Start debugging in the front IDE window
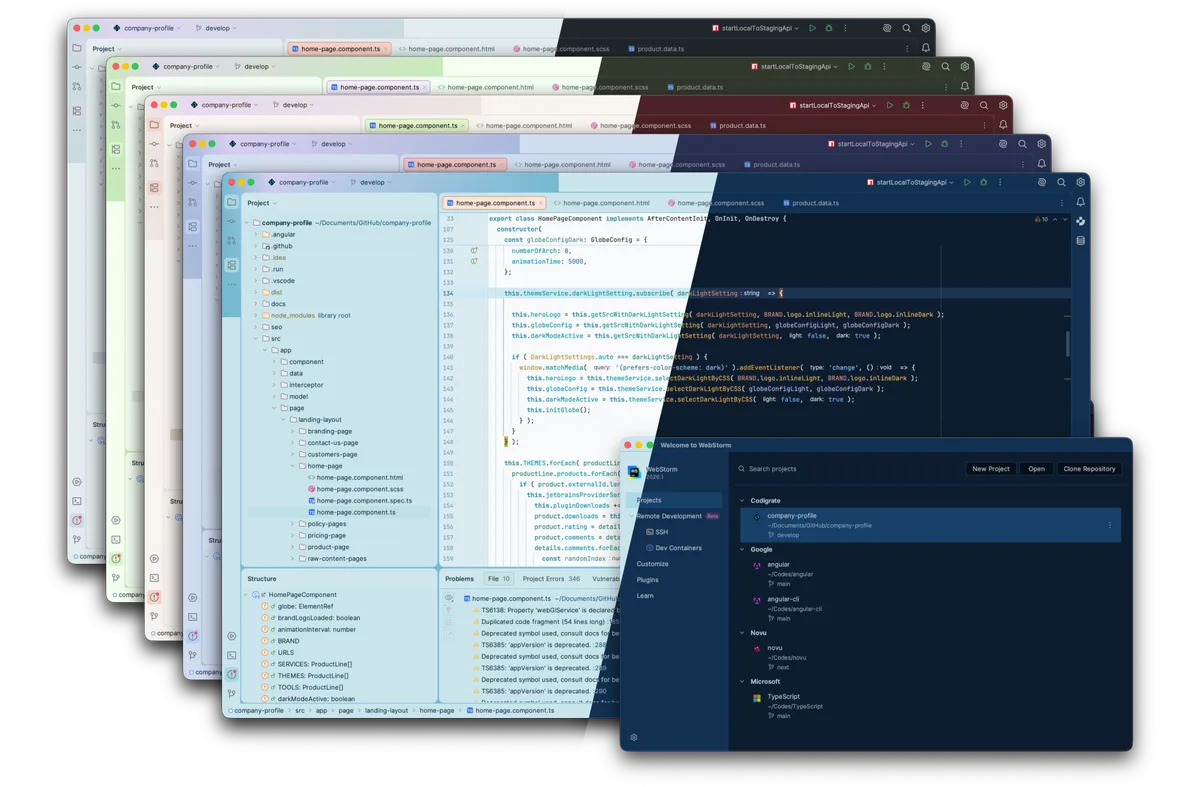 coord(984,183)
